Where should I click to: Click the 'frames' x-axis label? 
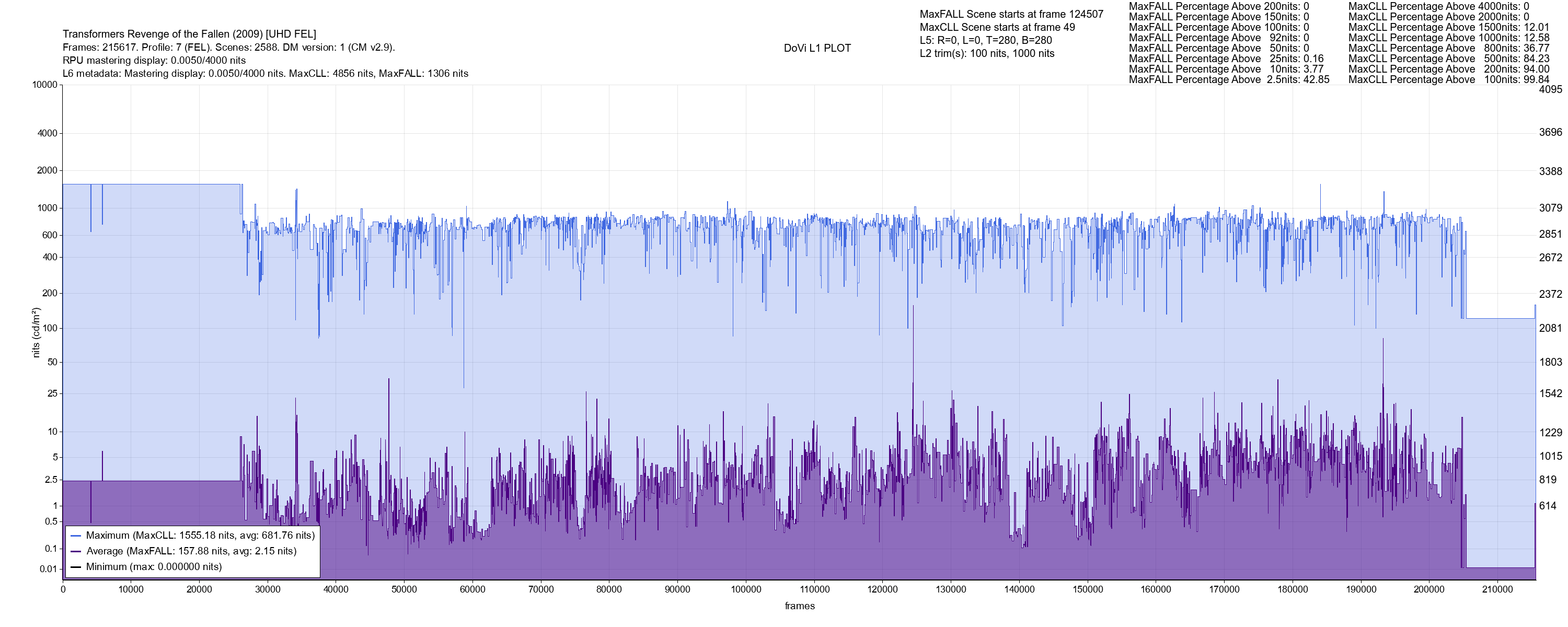[x=799, y=606]
